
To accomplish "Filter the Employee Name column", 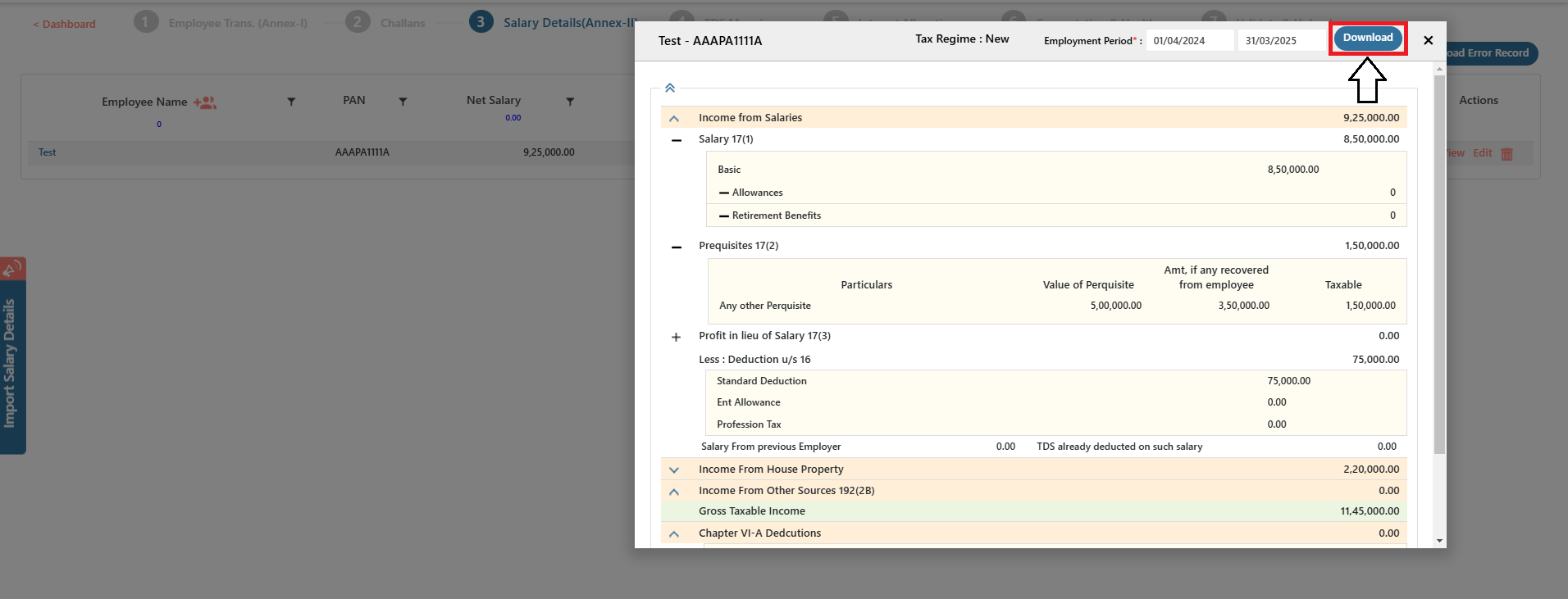I will [291, 102].
